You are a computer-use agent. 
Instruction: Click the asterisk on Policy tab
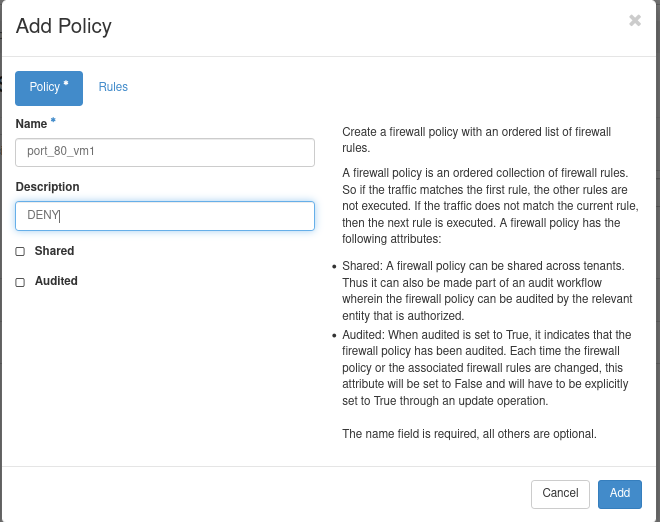click(66, 84)
